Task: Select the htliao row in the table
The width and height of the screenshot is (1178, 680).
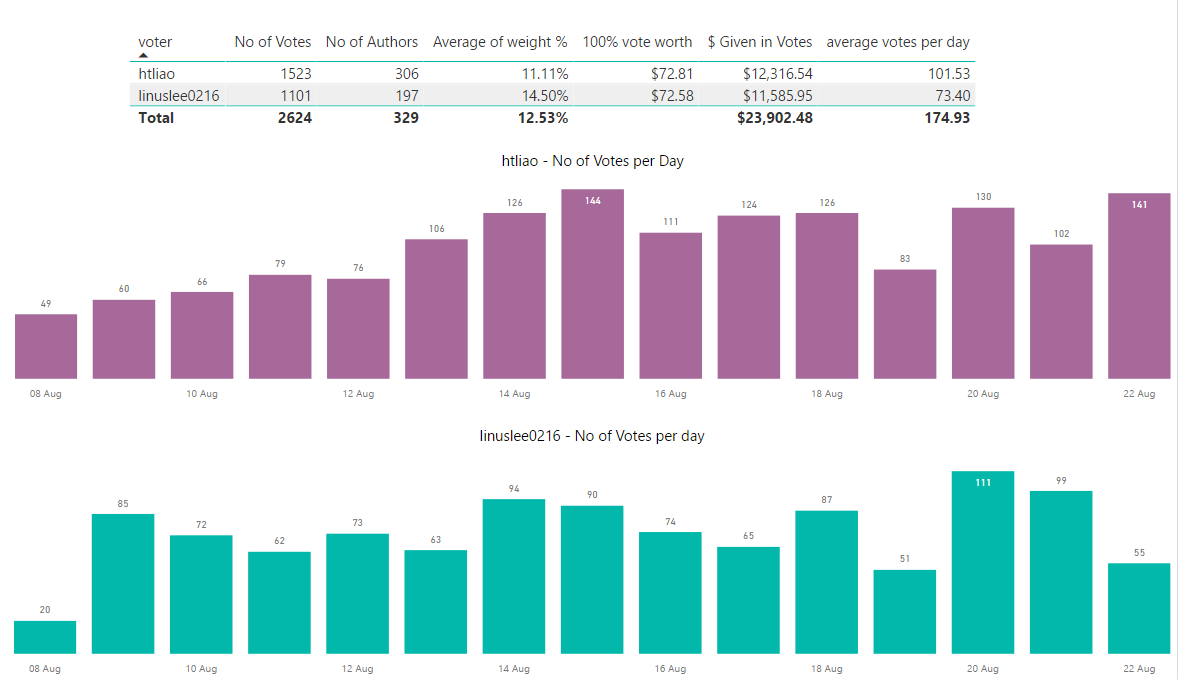Action: (158, 74)
